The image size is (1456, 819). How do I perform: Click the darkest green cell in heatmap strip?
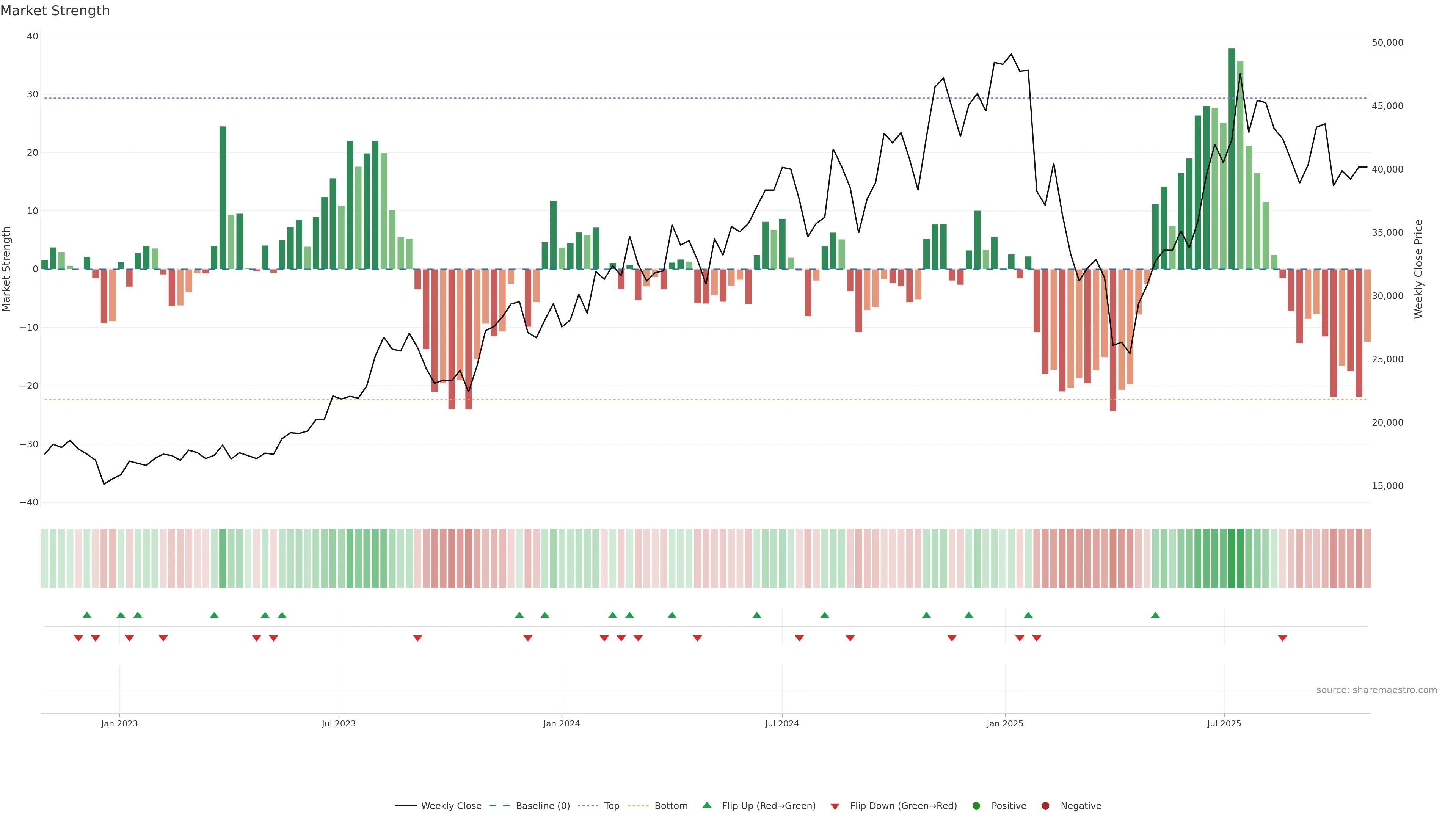[x=1232, y=559]
